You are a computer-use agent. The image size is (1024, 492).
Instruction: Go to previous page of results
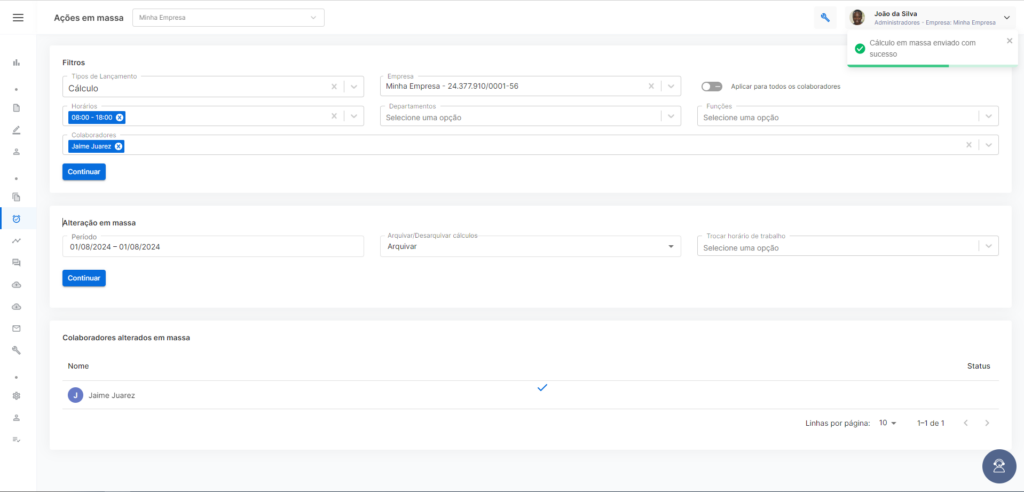pos(966,423)
